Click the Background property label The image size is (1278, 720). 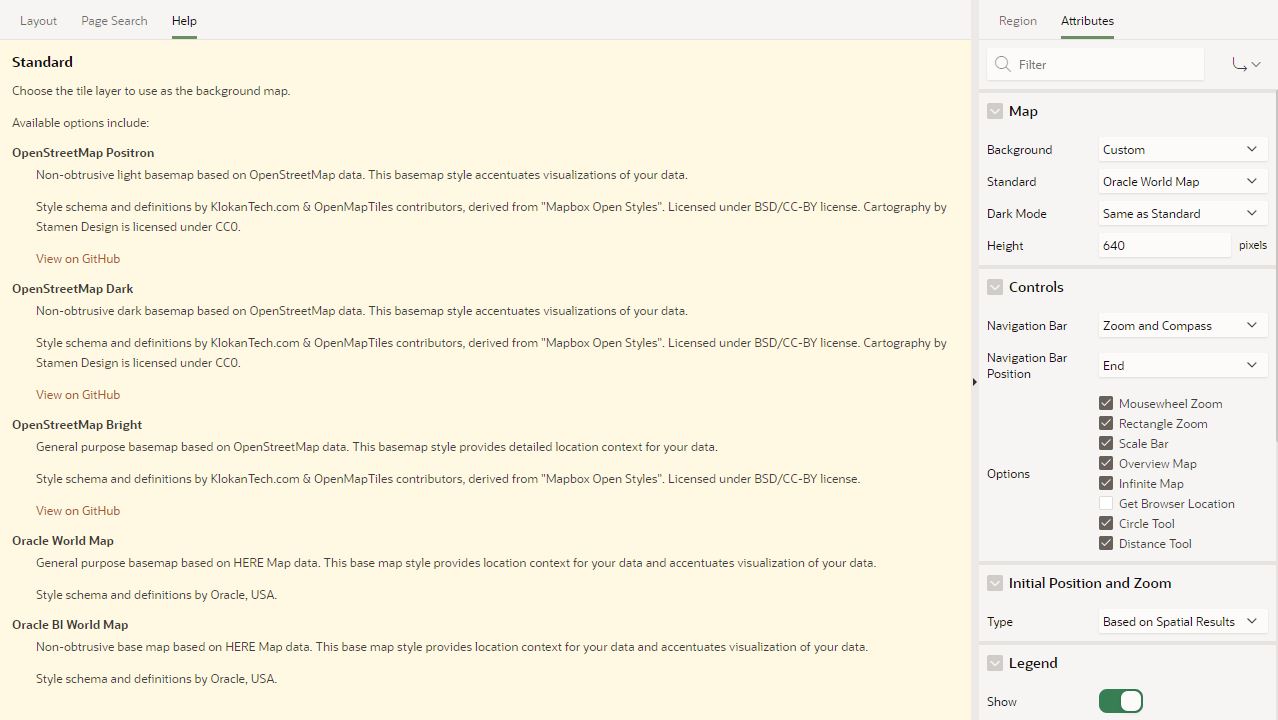tap(1019, 149)
